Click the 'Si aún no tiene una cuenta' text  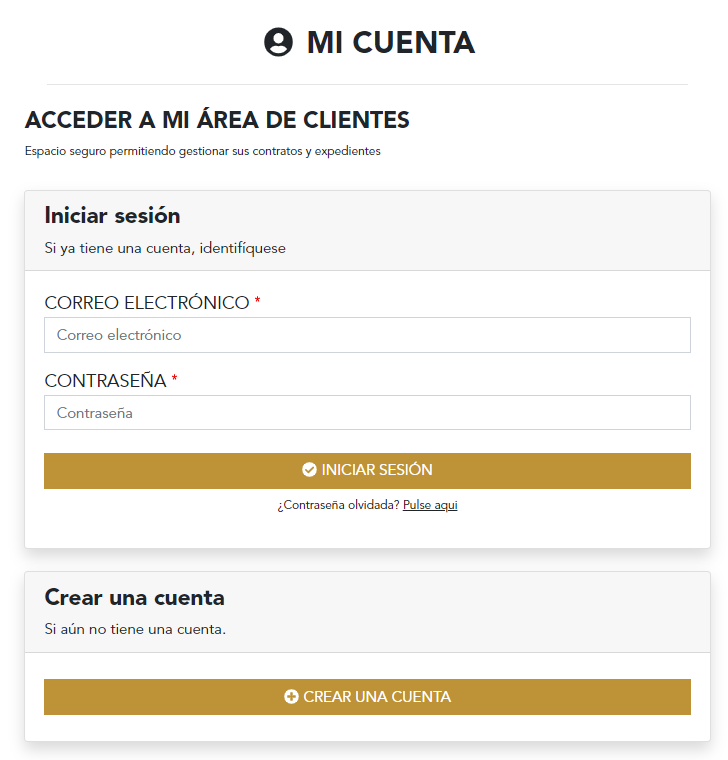pos(135,629)
